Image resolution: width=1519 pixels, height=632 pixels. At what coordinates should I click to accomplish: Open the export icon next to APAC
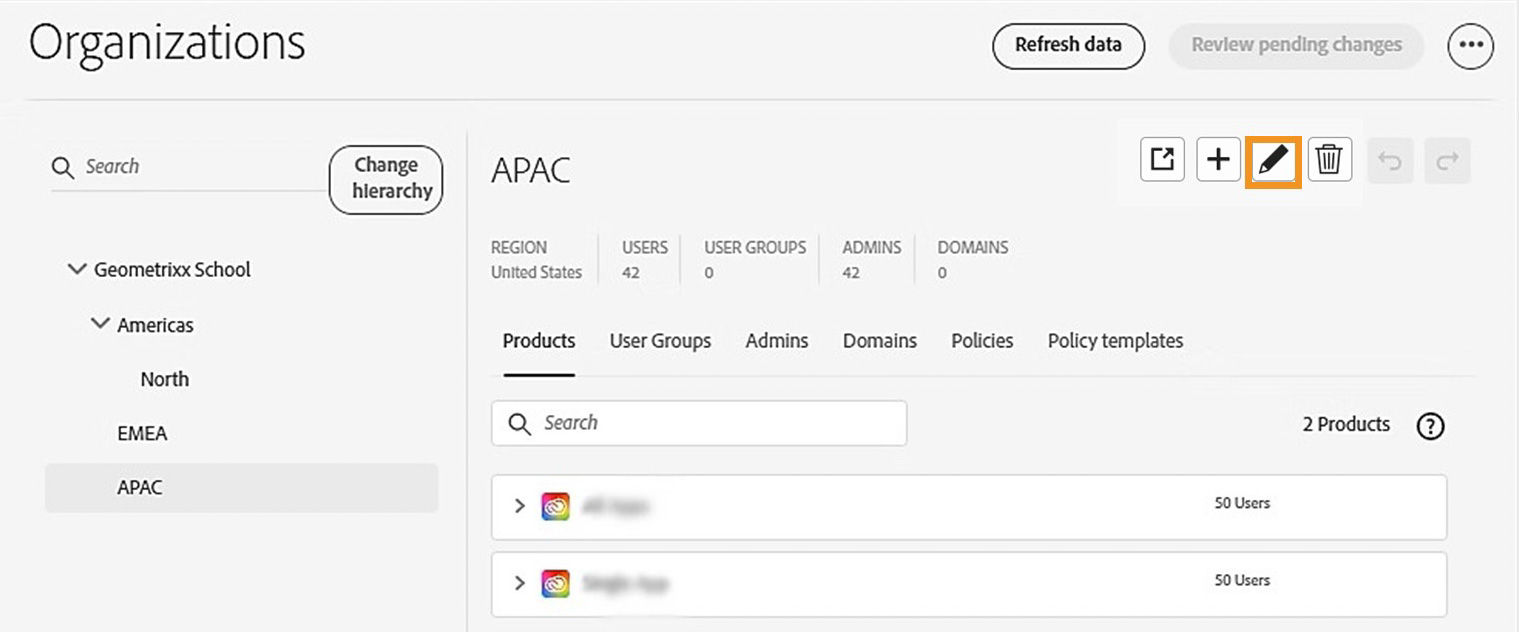[x=1162, y=160]
